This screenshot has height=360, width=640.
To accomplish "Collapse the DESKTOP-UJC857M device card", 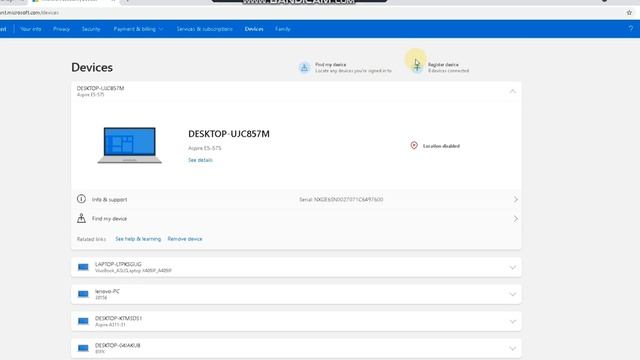I will 513,91.
